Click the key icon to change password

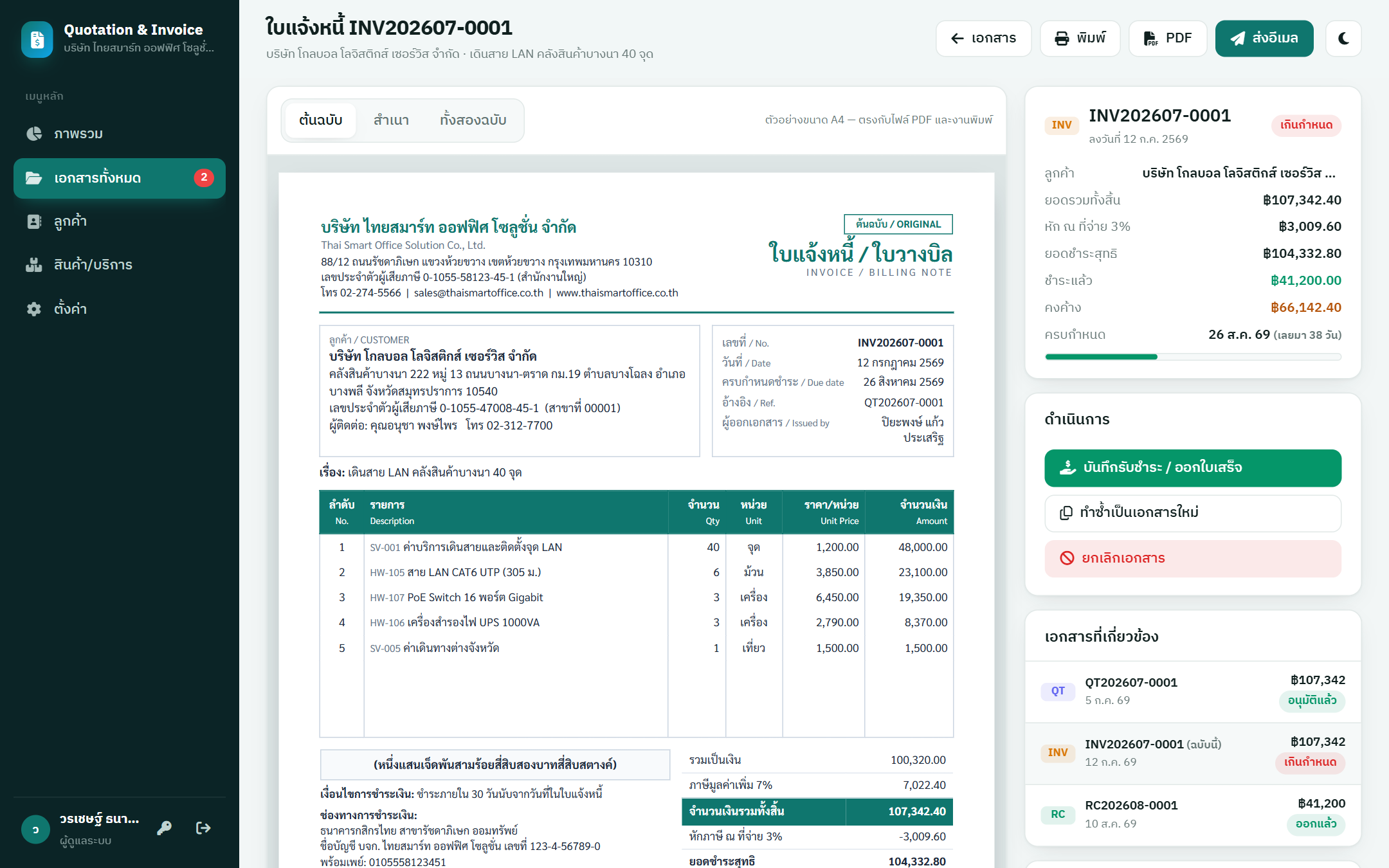[x=165, y=828]
